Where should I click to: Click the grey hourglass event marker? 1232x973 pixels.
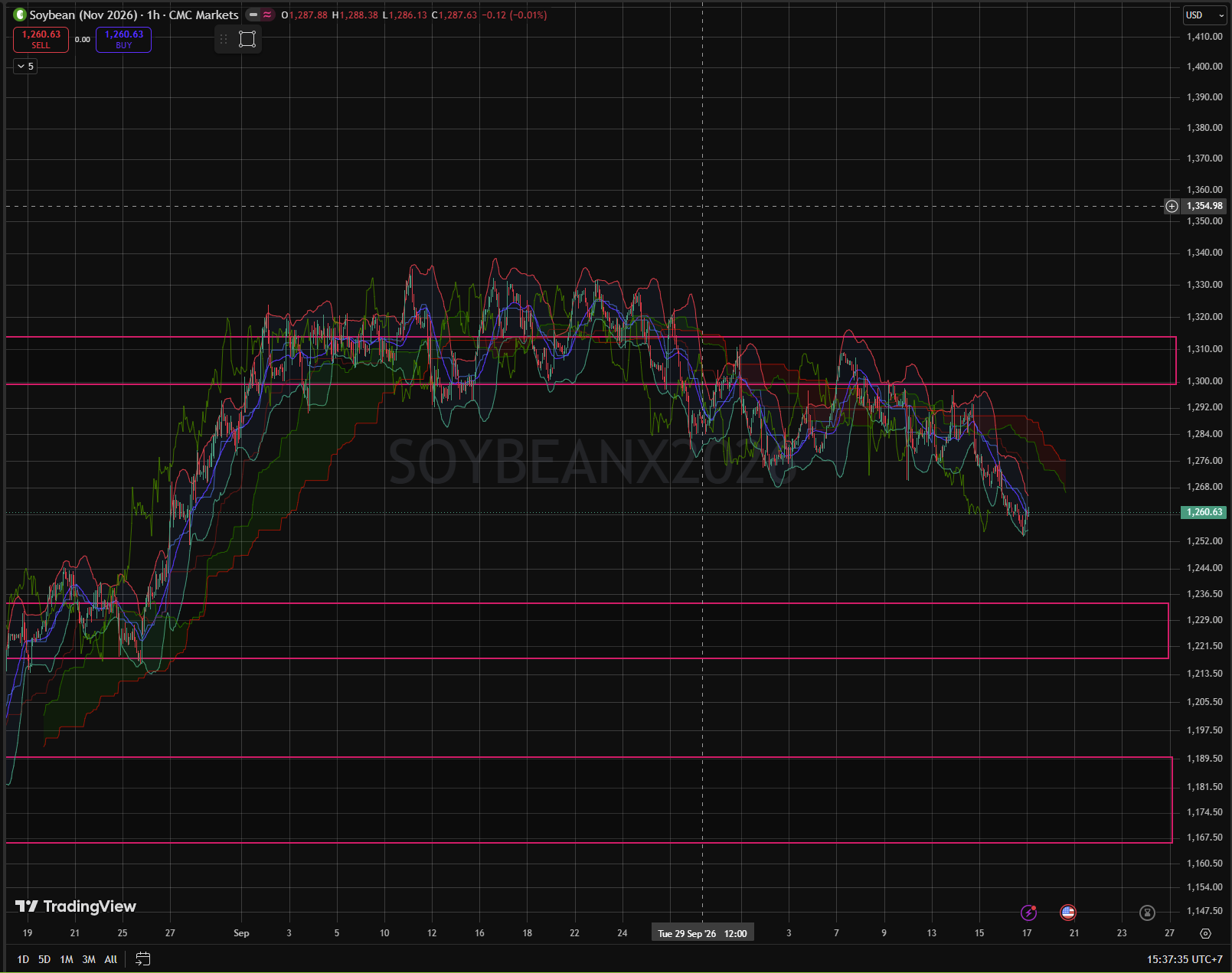click(1146, 913)
